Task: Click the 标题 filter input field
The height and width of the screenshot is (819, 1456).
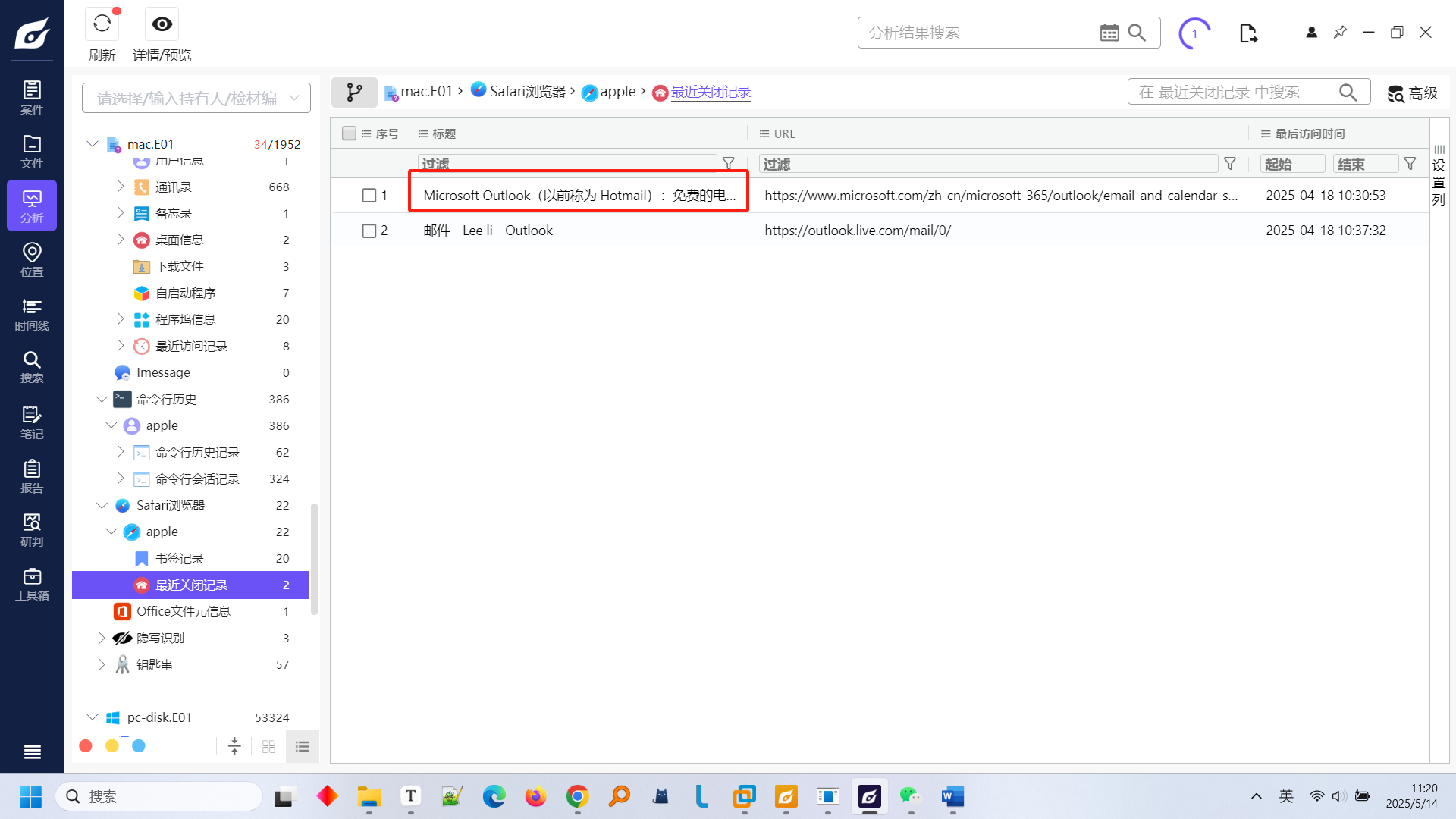Action: [x=567, y=163]
